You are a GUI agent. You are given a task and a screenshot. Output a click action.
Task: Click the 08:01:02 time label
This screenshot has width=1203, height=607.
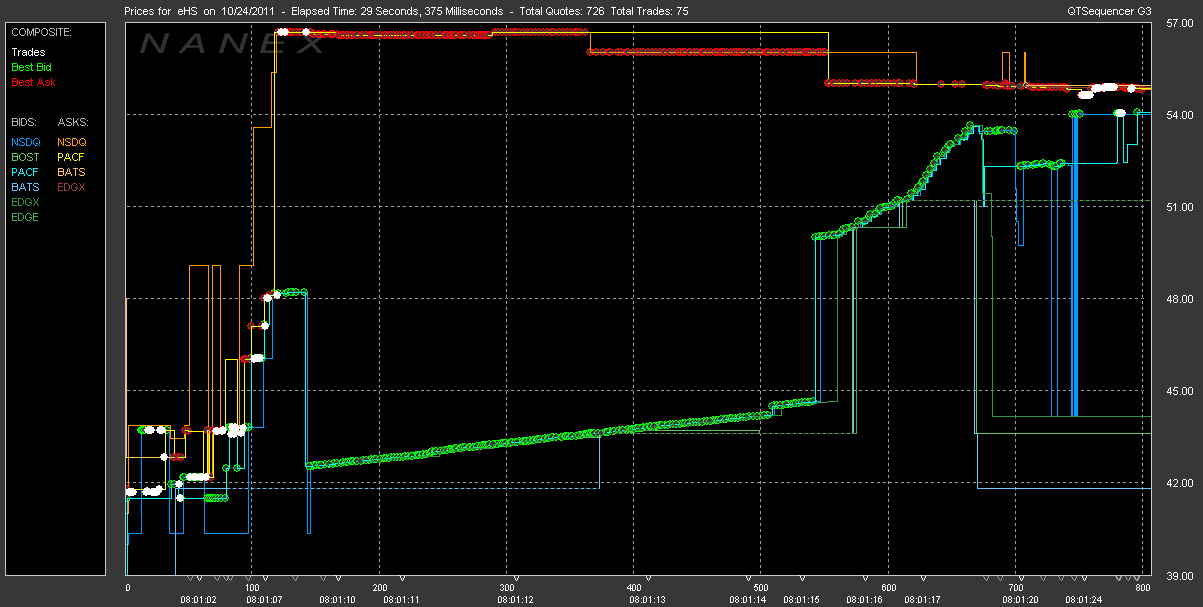click(x=198, y=600)
